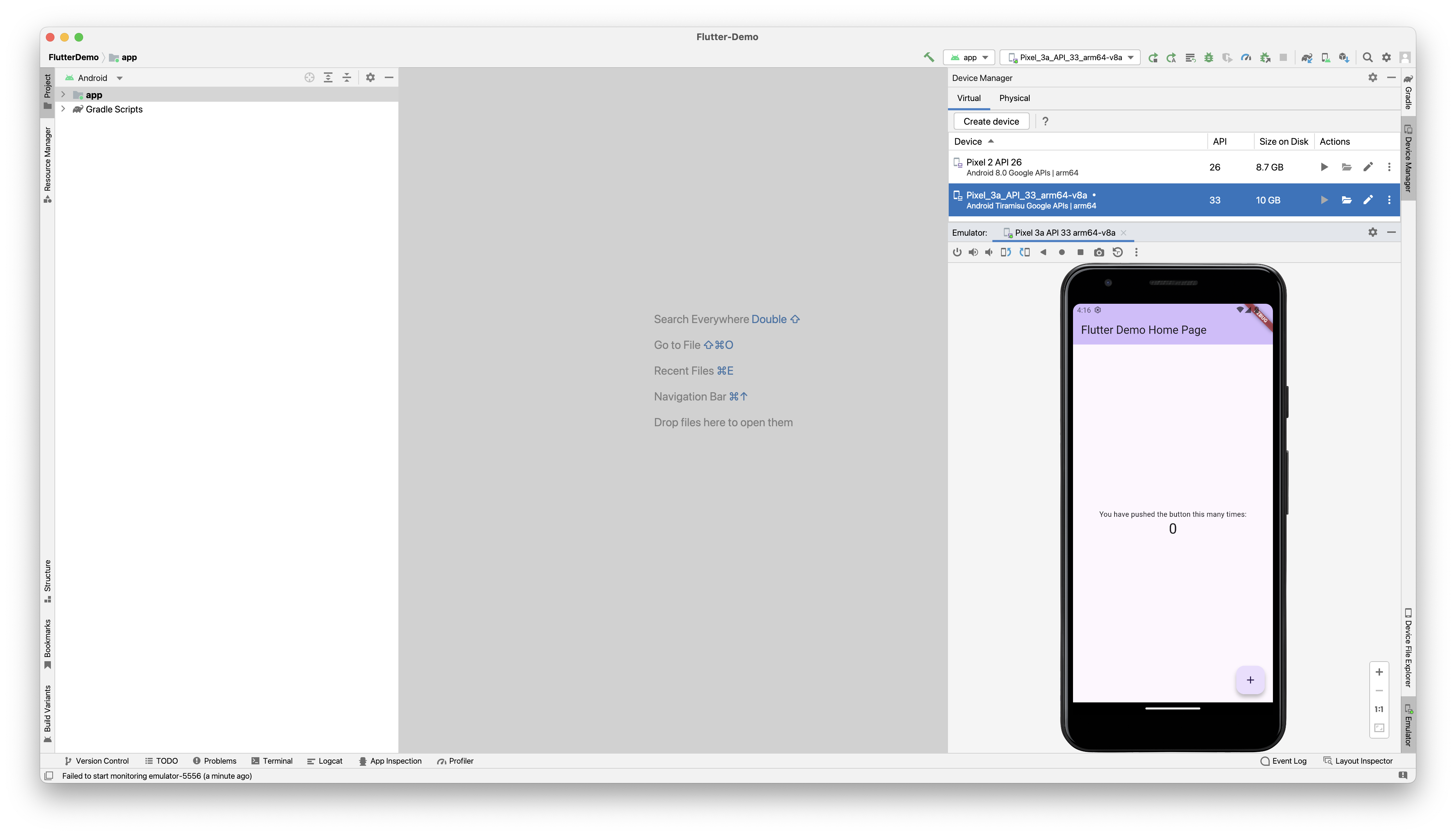Edit the Pixel_3a_API_33_arm64-v8a device

pyautogui.click(x=1368, y=200)
